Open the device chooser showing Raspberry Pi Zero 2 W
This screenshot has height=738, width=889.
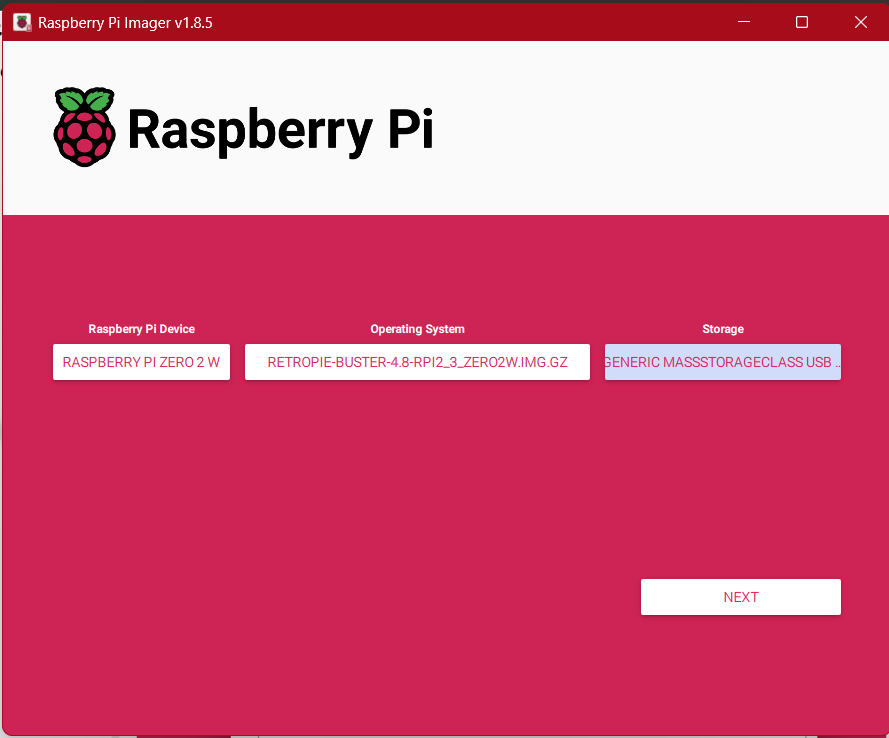coord(141,362)
